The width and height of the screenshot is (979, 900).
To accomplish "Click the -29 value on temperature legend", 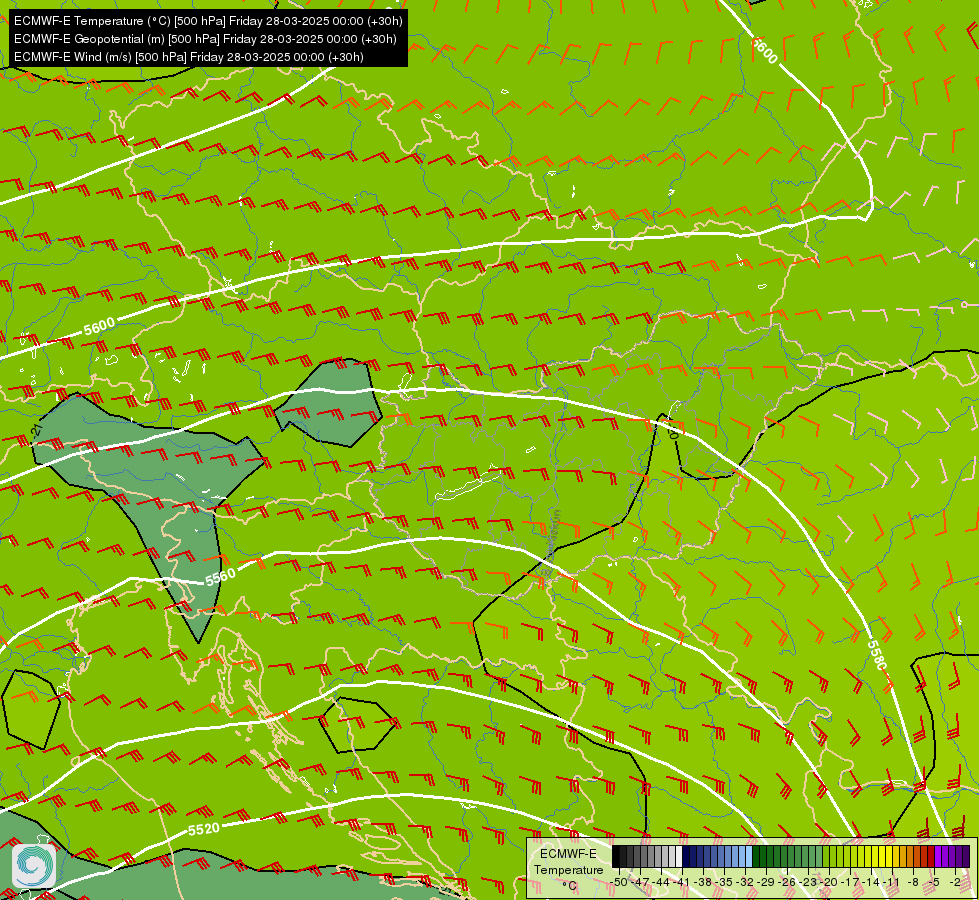I will click(x=766, y=882).
